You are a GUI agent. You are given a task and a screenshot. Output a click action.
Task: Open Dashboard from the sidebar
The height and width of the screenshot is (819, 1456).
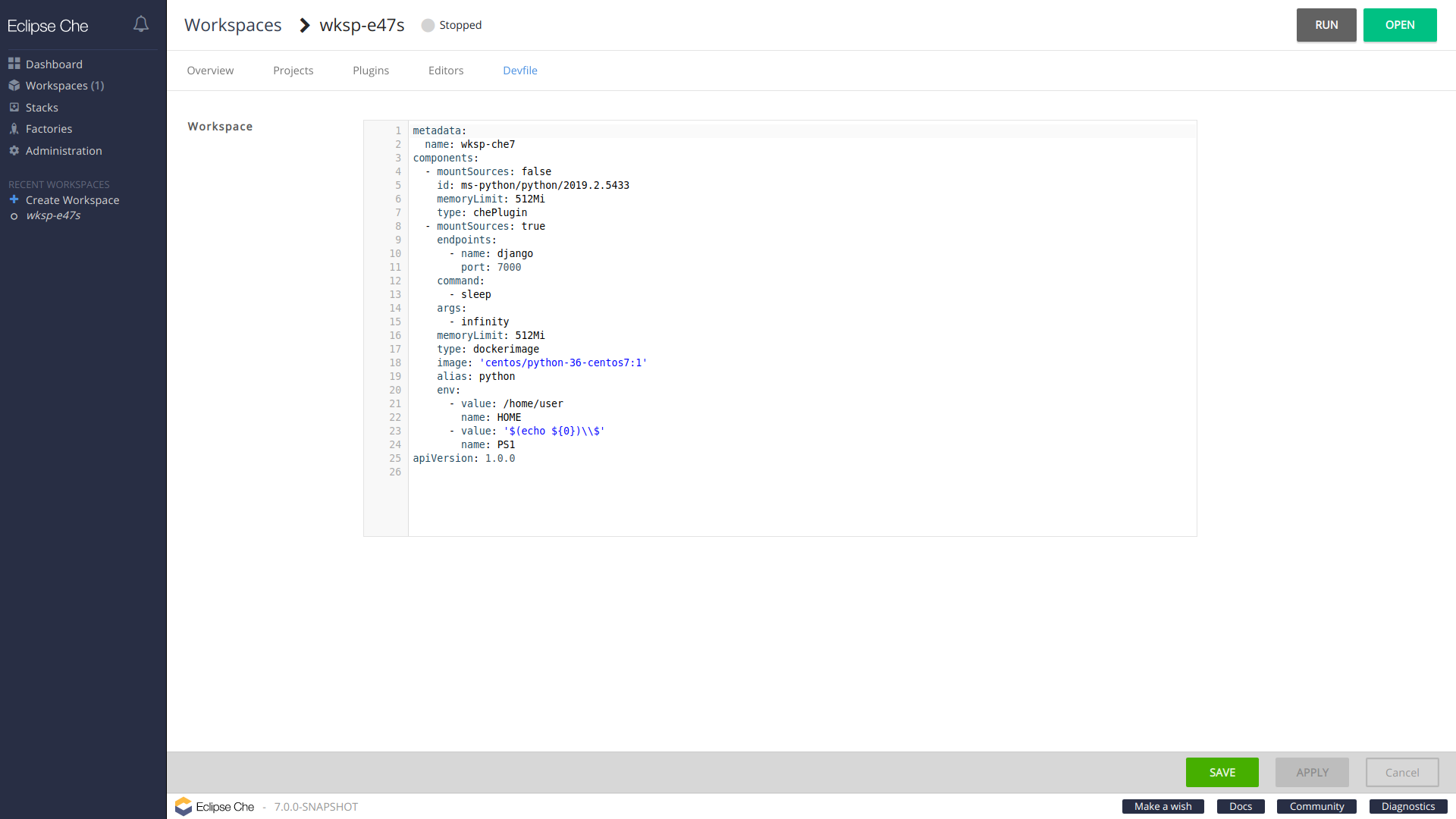click(54, 64)
